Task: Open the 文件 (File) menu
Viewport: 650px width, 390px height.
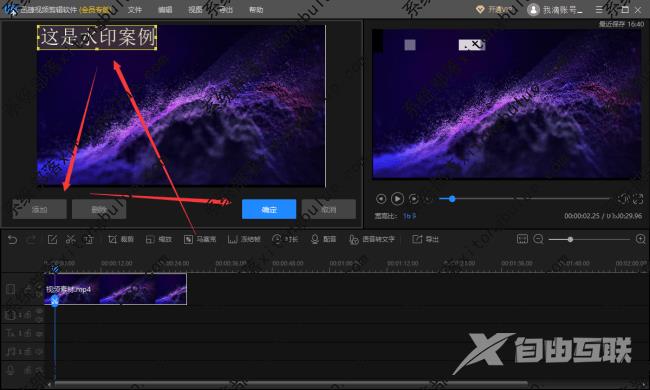Action: (135, 10)
